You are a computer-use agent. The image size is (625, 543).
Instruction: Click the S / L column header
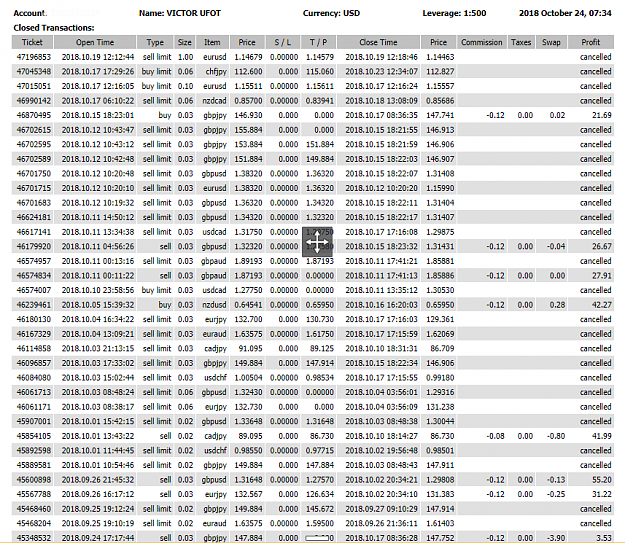click(x=283, y=42)
